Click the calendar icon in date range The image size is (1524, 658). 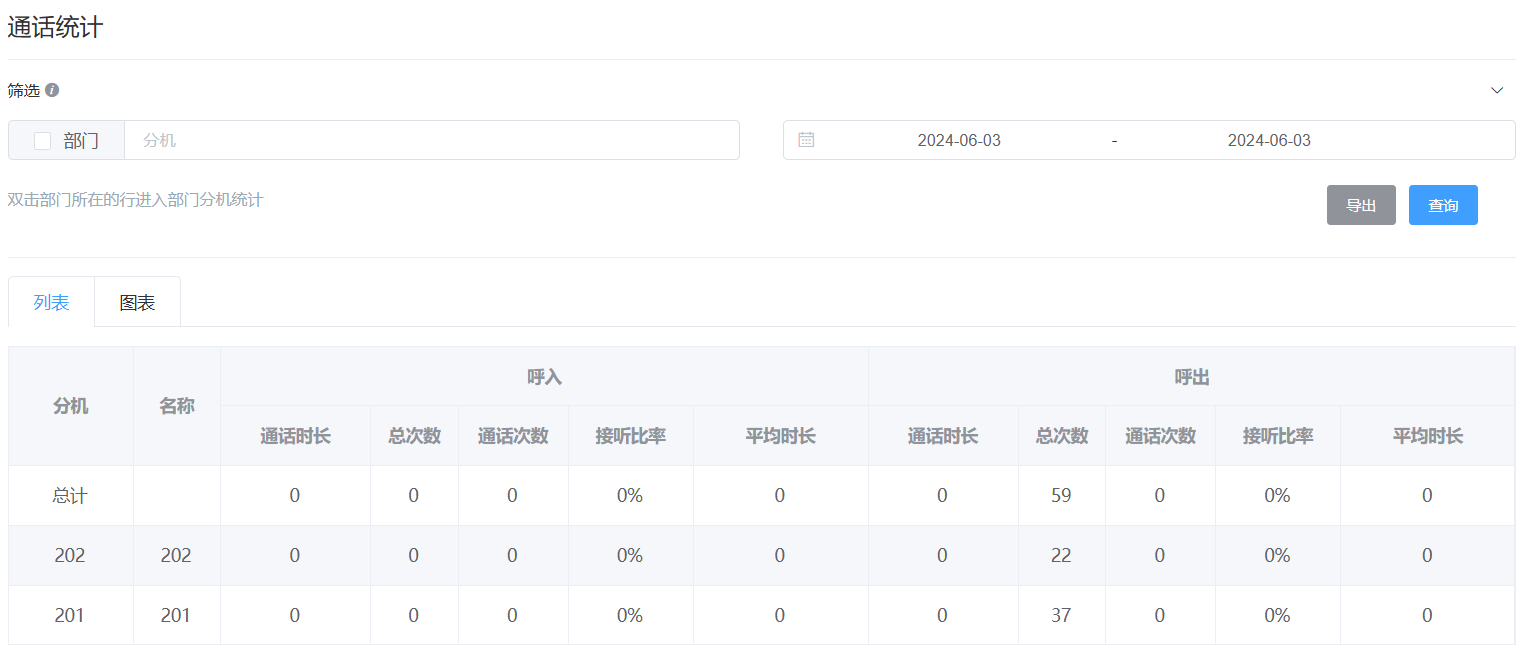pos(806,140)
